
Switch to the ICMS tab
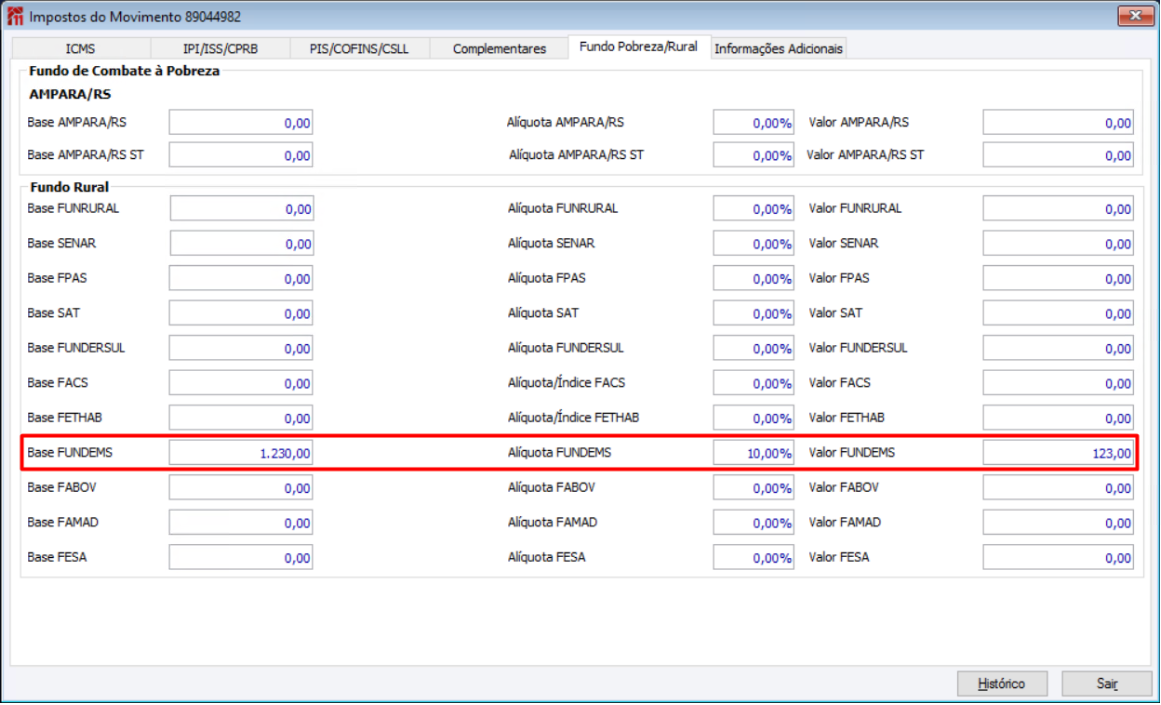(81, 49)
